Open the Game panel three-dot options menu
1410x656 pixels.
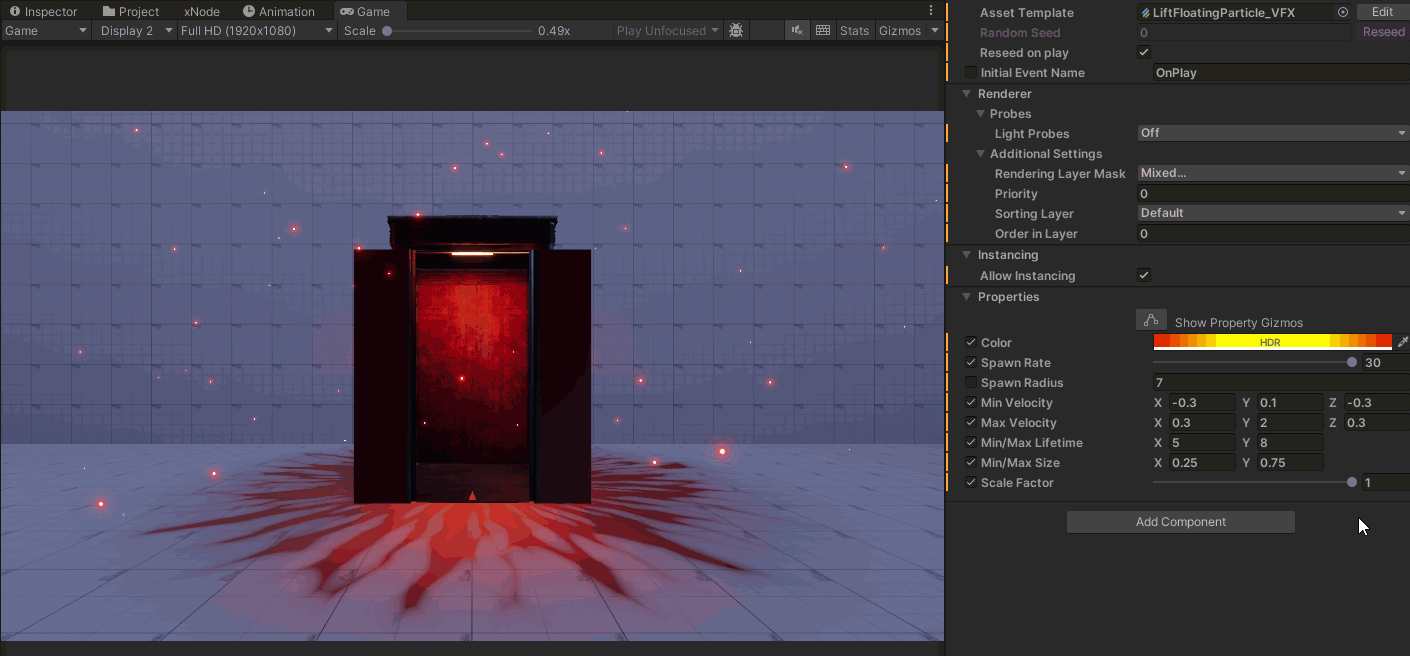click(x=931, y=11)
